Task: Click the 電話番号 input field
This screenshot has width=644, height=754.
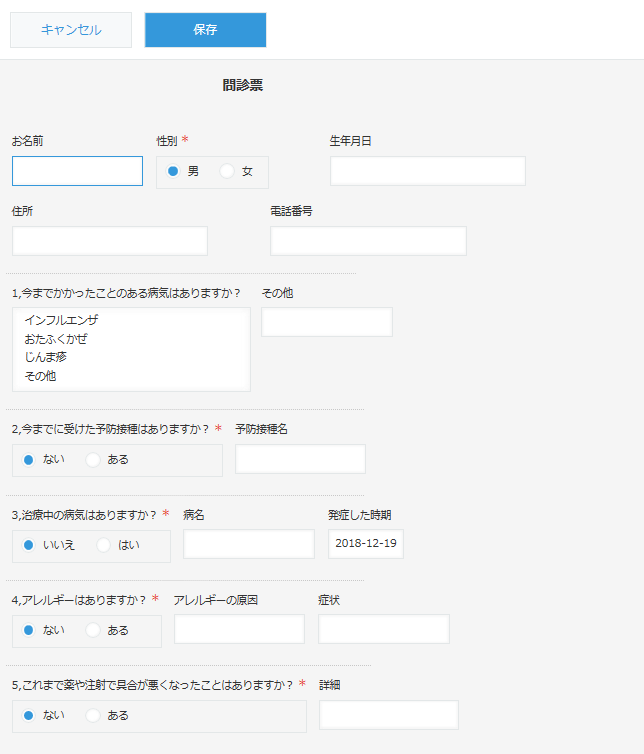Action: tap(368, 241)
